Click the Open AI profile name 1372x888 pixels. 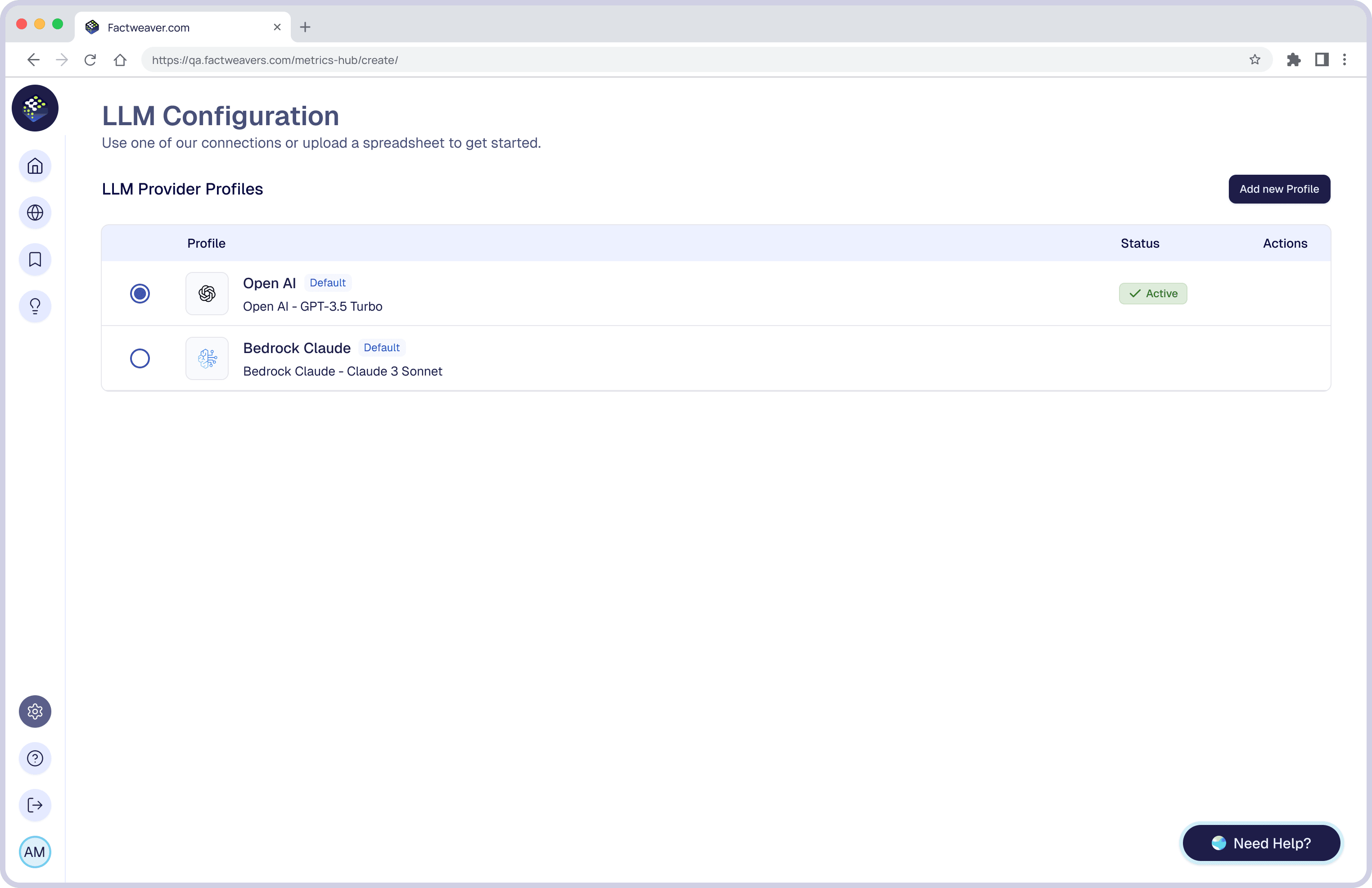pos(269,283)
